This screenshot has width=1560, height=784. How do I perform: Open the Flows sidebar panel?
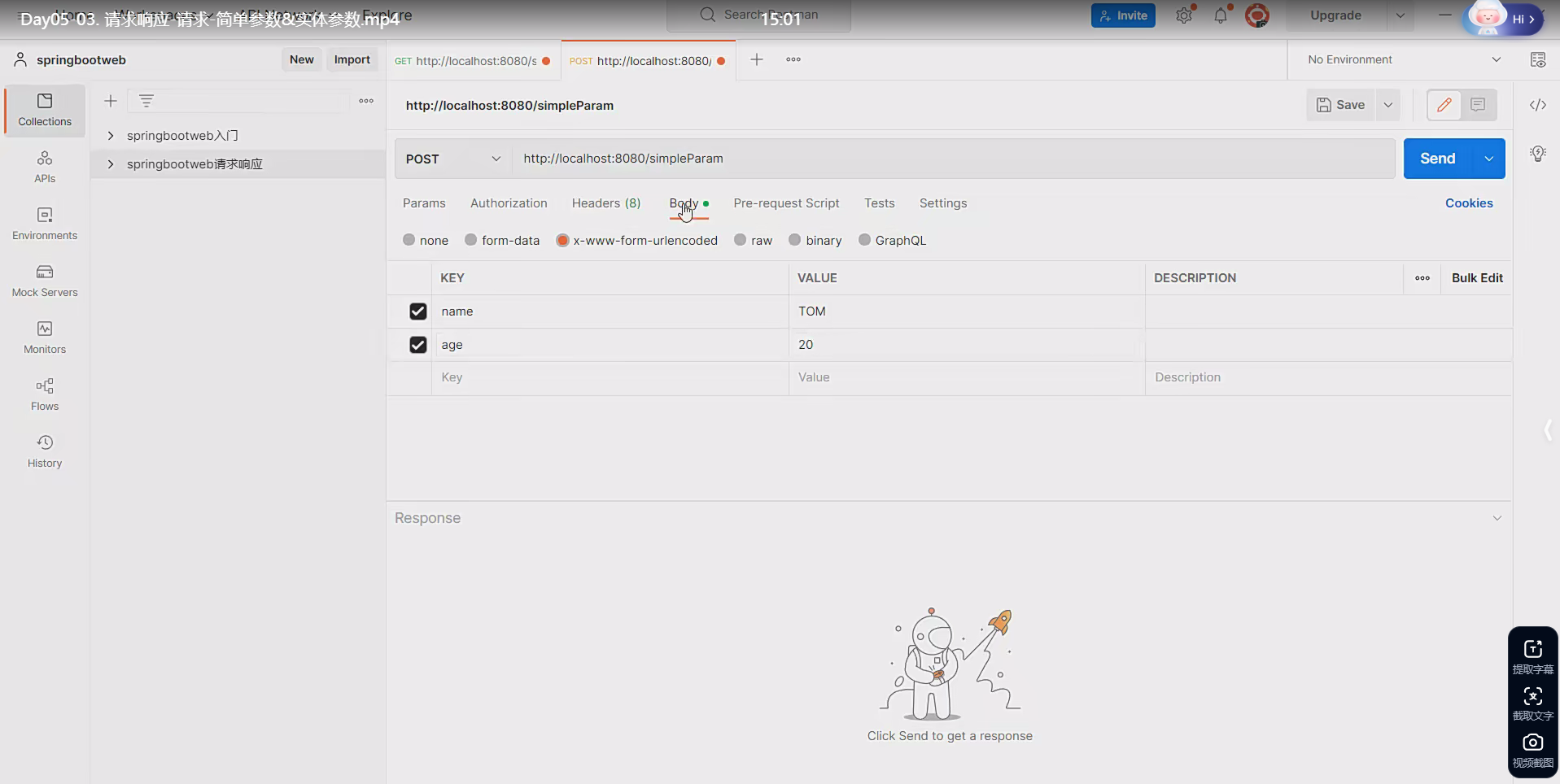coord(45,394)
